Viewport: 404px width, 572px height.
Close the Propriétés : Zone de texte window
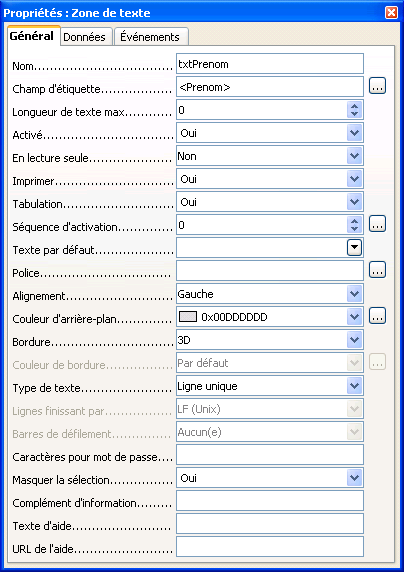pyautogui.click(x=391, y=13)
